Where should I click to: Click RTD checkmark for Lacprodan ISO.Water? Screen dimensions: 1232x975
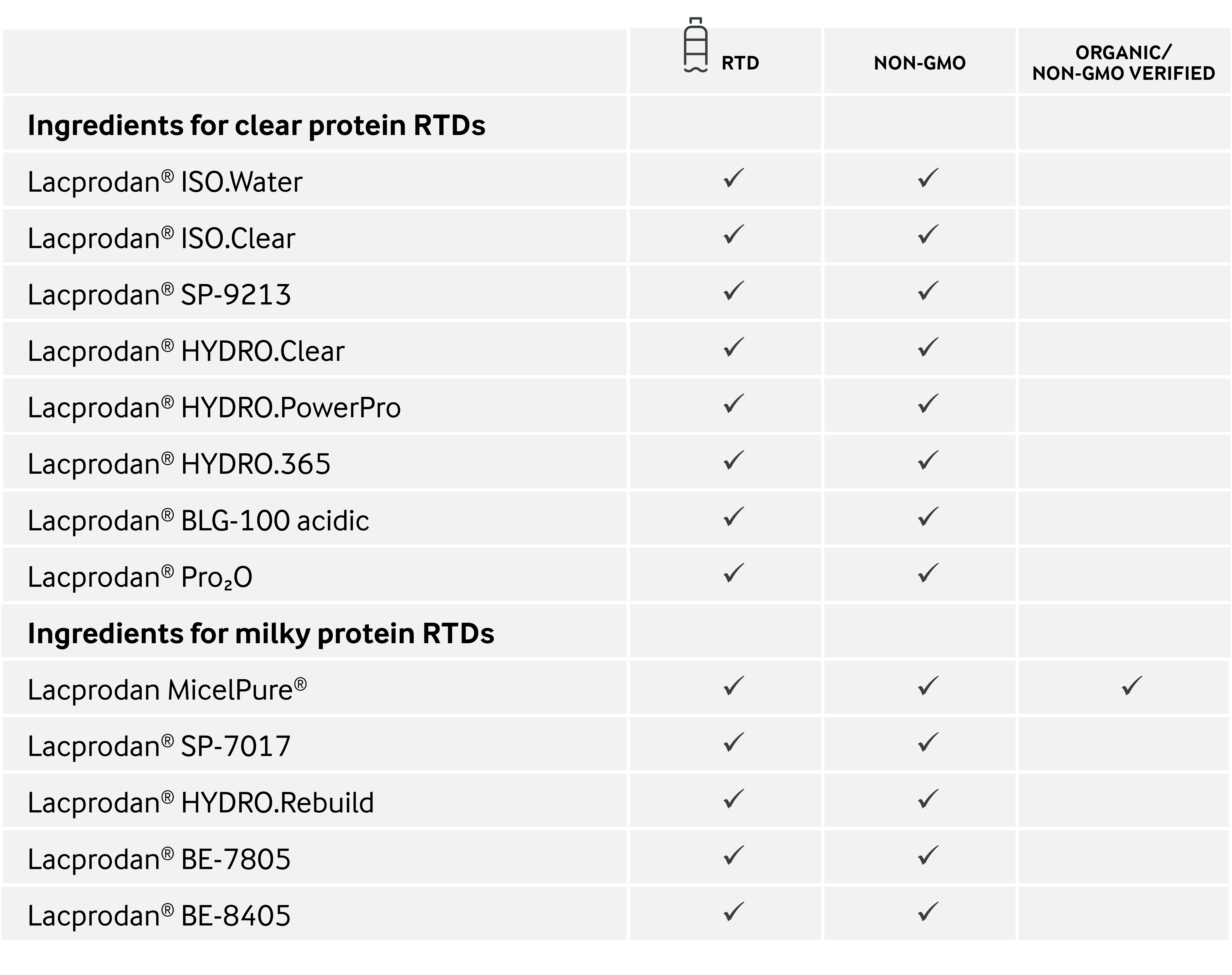point(734,178)
